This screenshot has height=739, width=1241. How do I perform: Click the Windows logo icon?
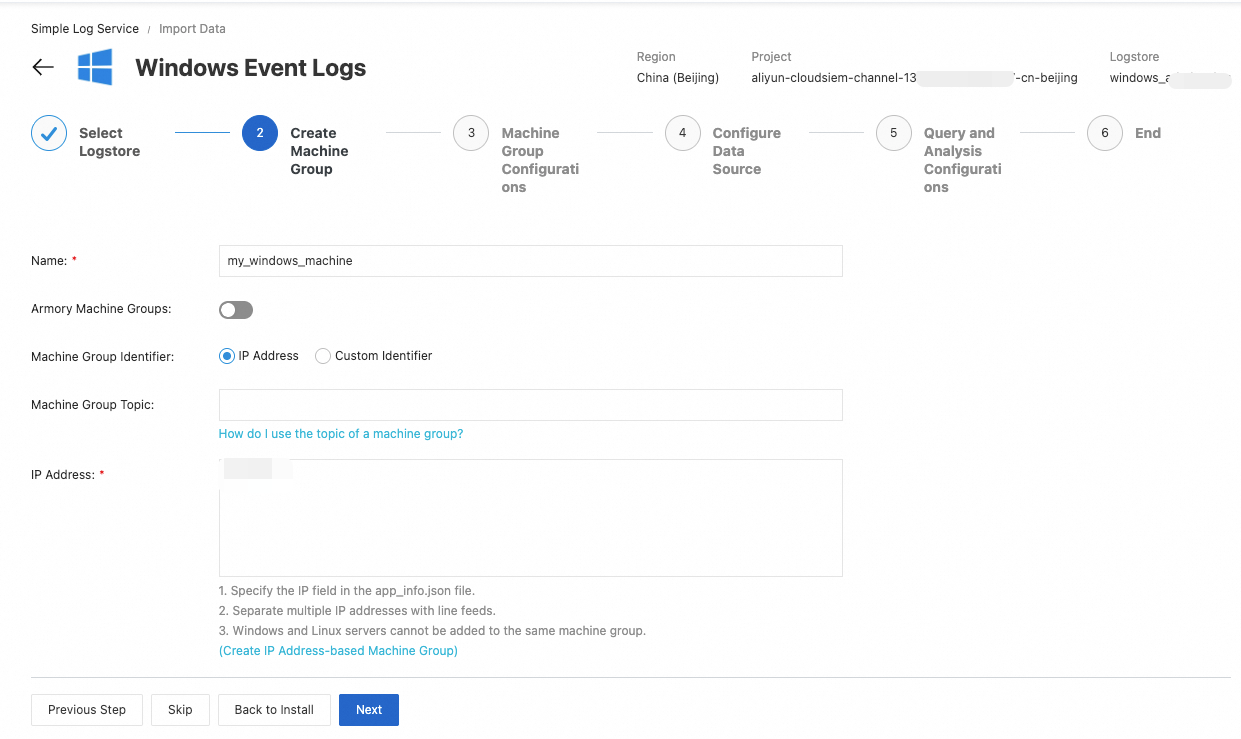(95, 67)
